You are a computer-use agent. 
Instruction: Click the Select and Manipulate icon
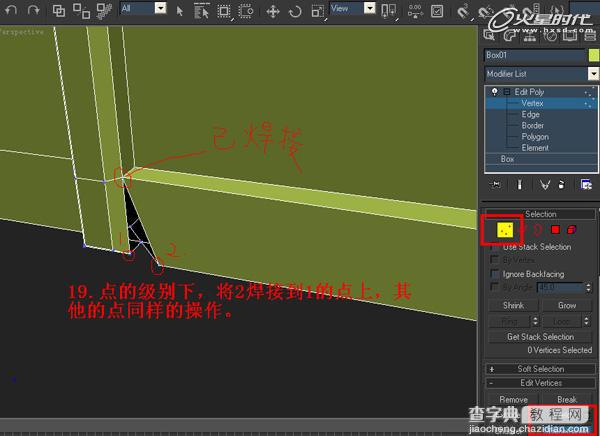415,11
